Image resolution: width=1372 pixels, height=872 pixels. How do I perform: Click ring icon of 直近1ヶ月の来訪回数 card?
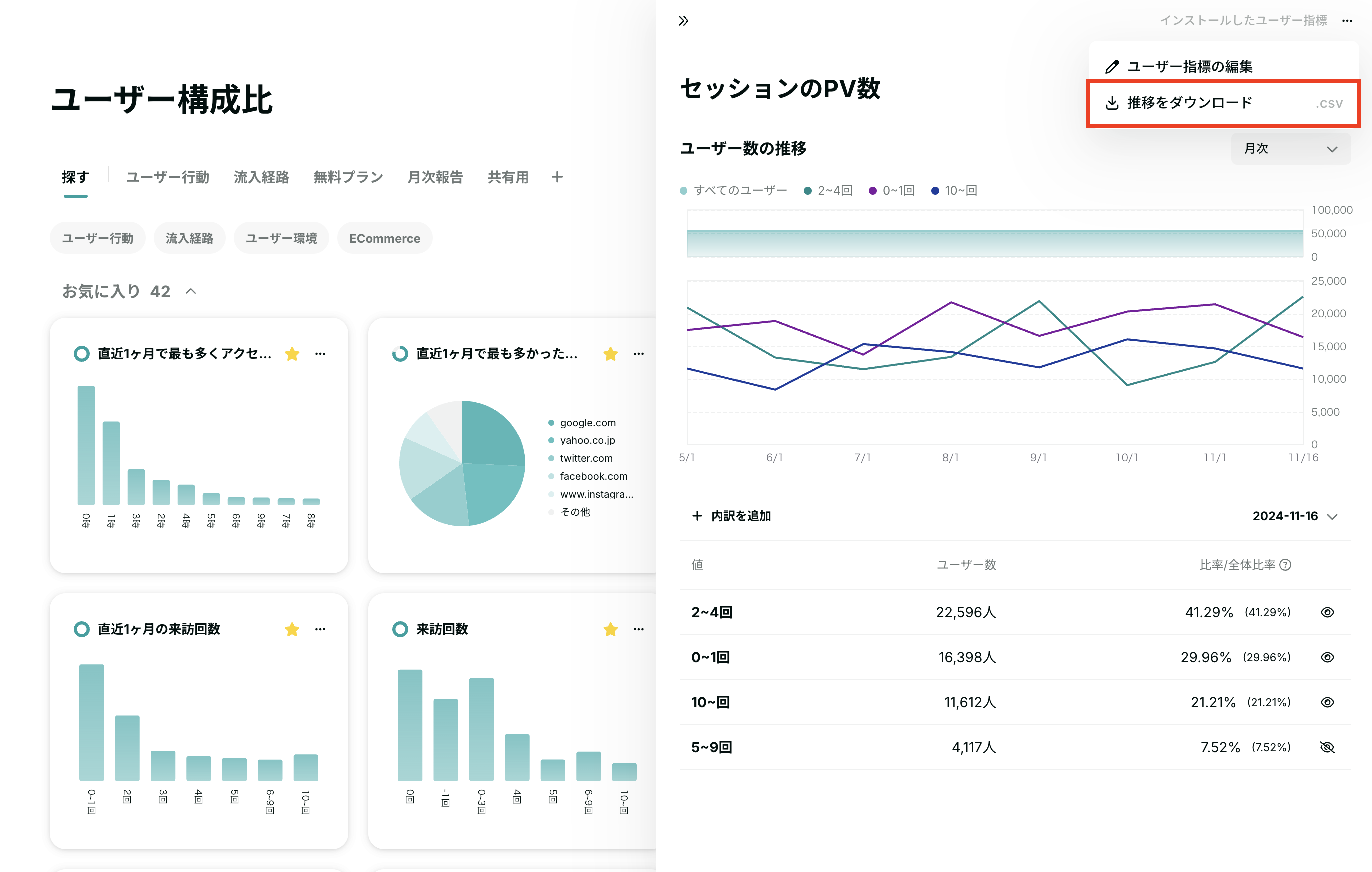(82, 629)
